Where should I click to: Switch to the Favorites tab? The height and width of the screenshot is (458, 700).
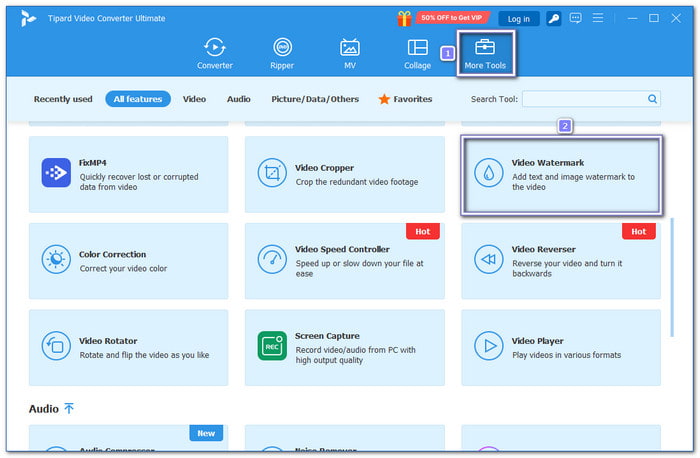point(405,99)
